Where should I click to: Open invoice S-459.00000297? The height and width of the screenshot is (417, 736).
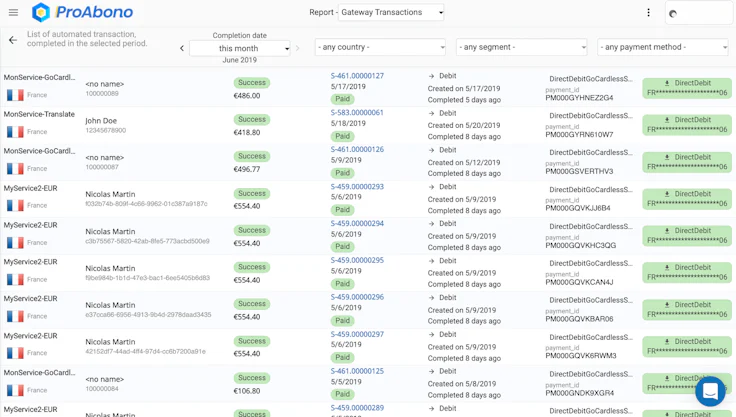(x=357, y=334)
